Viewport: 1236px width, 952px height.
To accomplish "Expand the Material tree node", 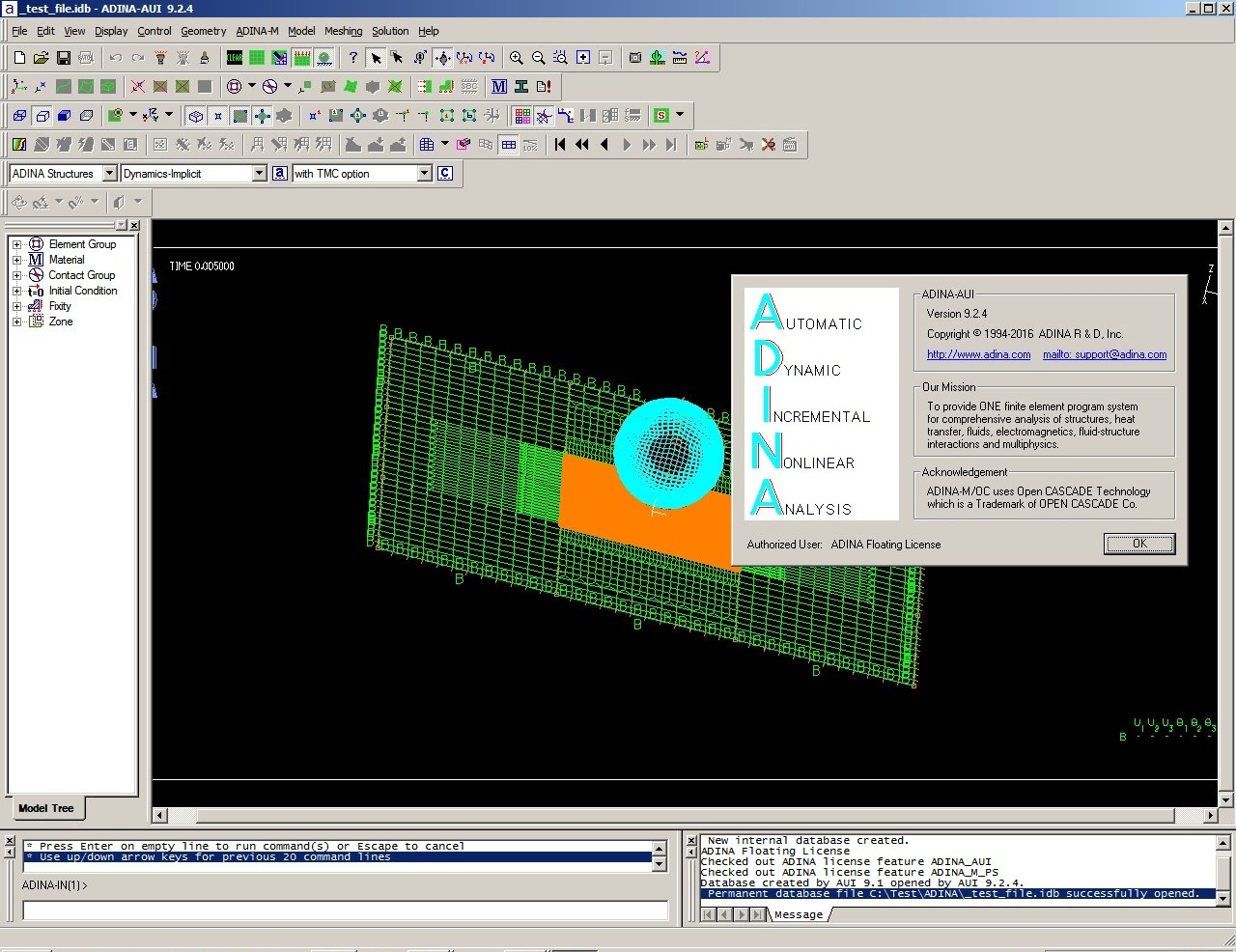I will (16, 260).
